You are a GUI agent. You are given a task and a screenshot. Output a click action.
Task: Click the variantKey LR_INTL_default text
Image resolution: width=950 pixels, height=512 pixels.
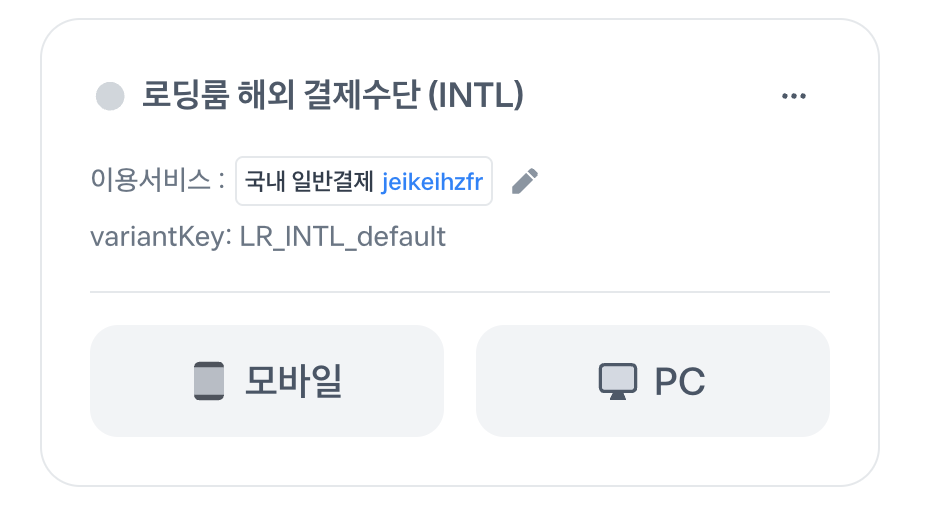click(268, 236)
